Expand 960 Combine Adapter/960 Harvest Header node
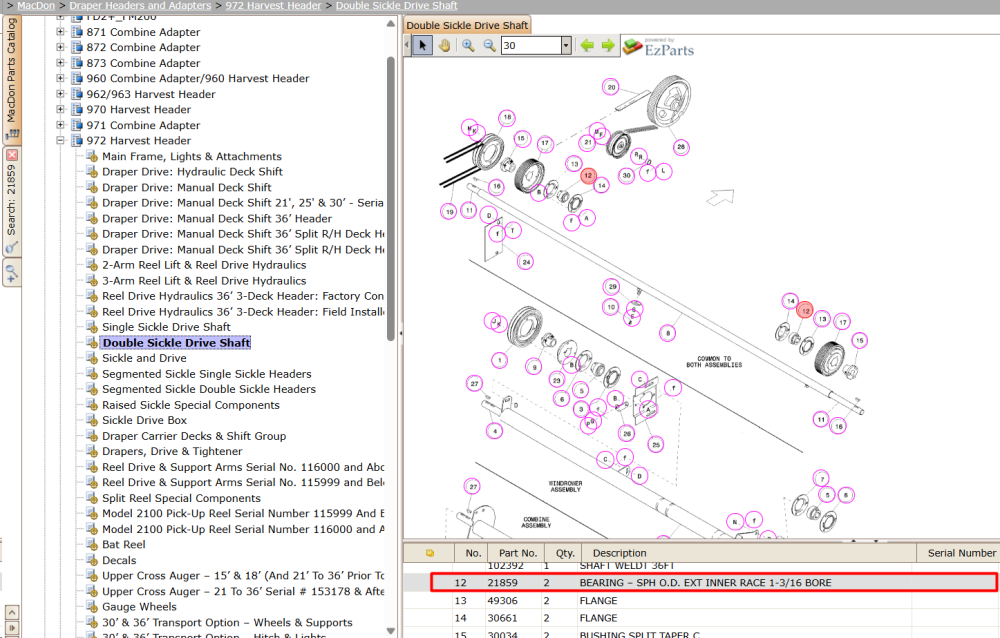The image size is (1000, 638). 60,78
